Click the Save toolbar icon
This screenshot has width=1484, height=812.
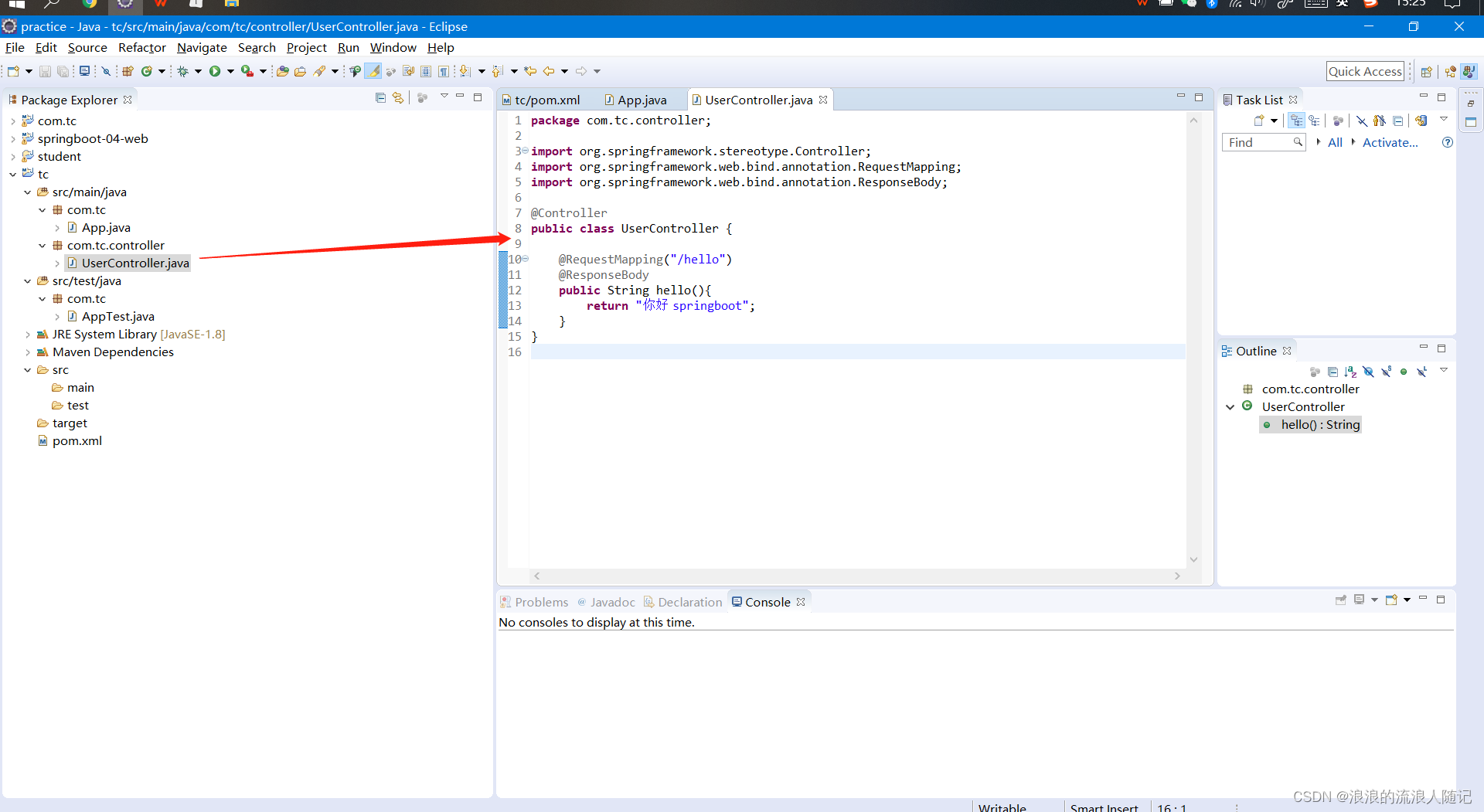pyautogui.click(x=45, y=71)
